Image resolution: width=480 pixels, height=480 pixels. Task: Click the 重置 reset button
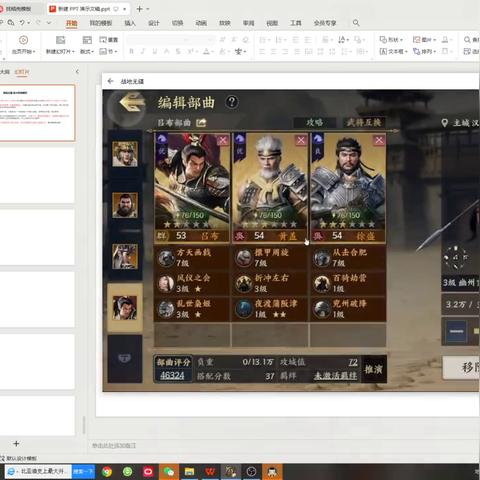pyautogui.click(x=109, y=40)
